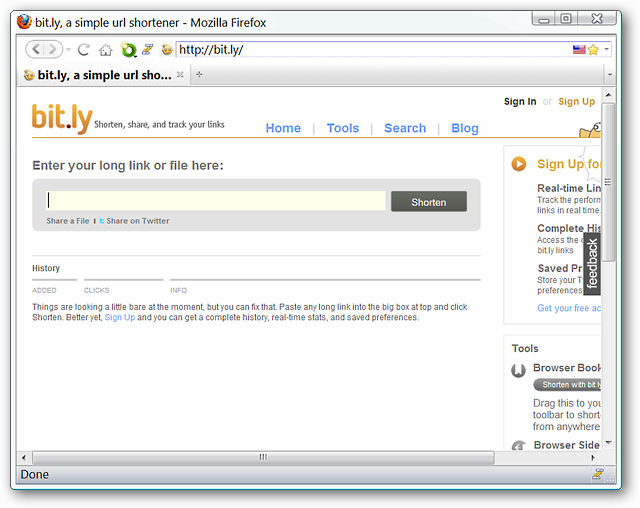Open the vertical feedback tab
Viewport: 640px width, 508px height.
point(592,264)
